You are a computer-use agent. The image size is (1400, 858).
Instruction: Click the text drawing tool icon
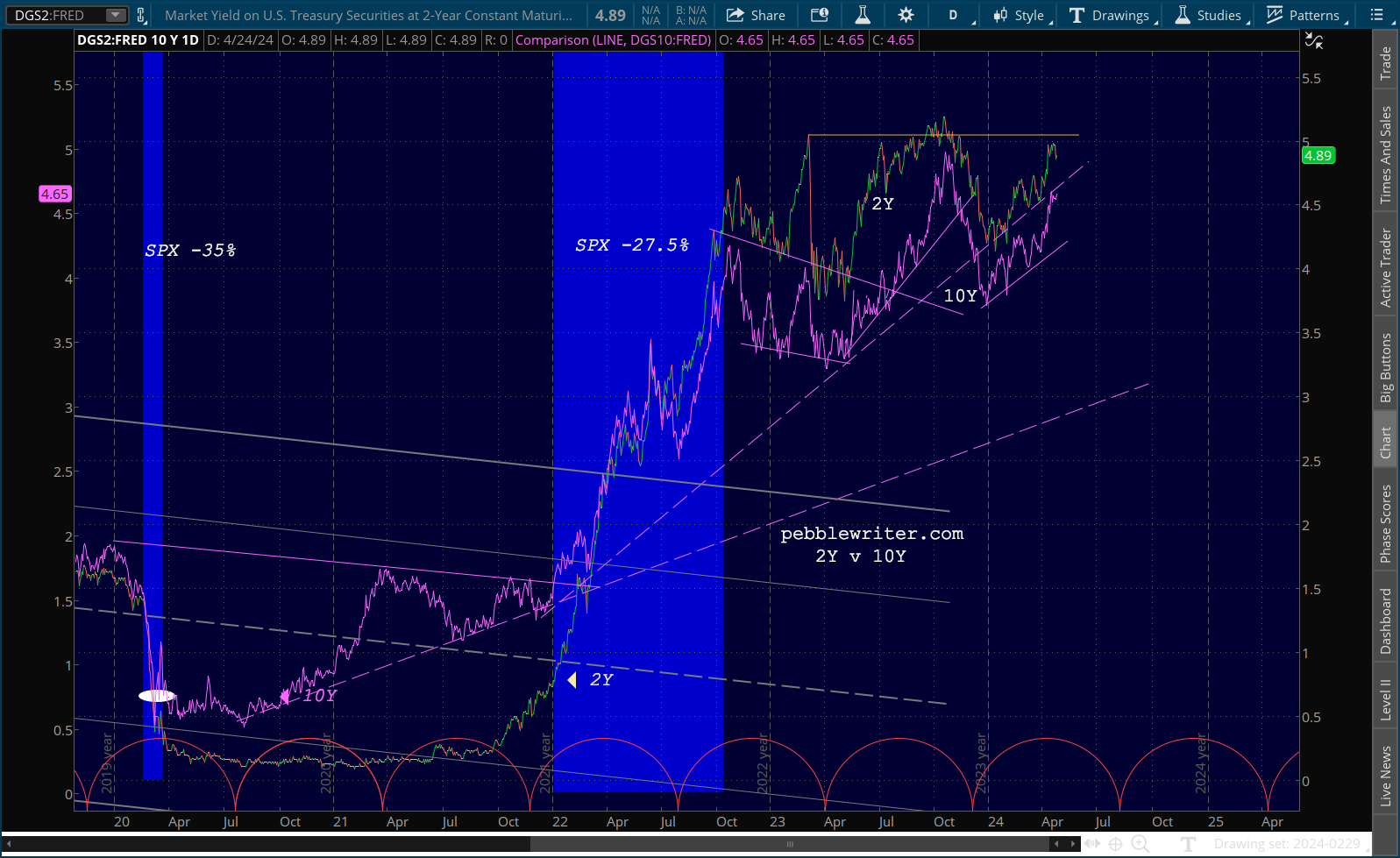coord(1189,844)
